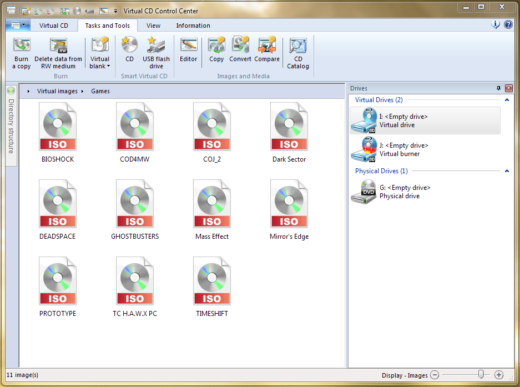The height and width of the screenshot is (387, 520).
Task: Increase icon size with plus button
Action: click(x=499, y=375)
